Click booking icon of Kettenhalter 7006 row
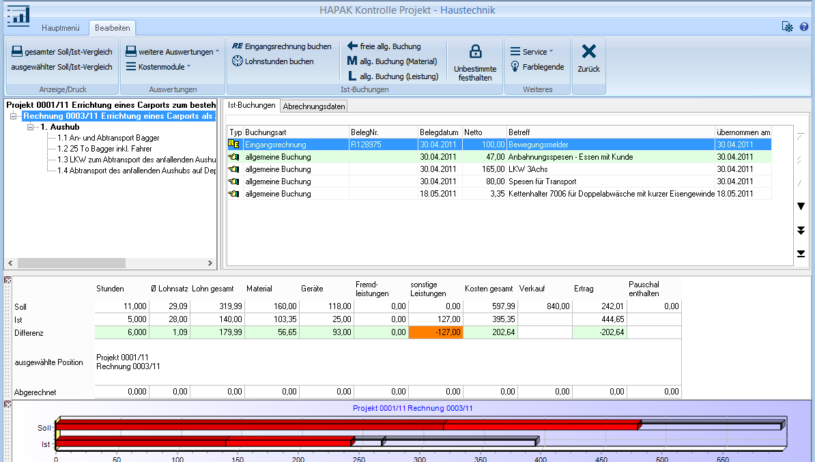 click(234, 194)
